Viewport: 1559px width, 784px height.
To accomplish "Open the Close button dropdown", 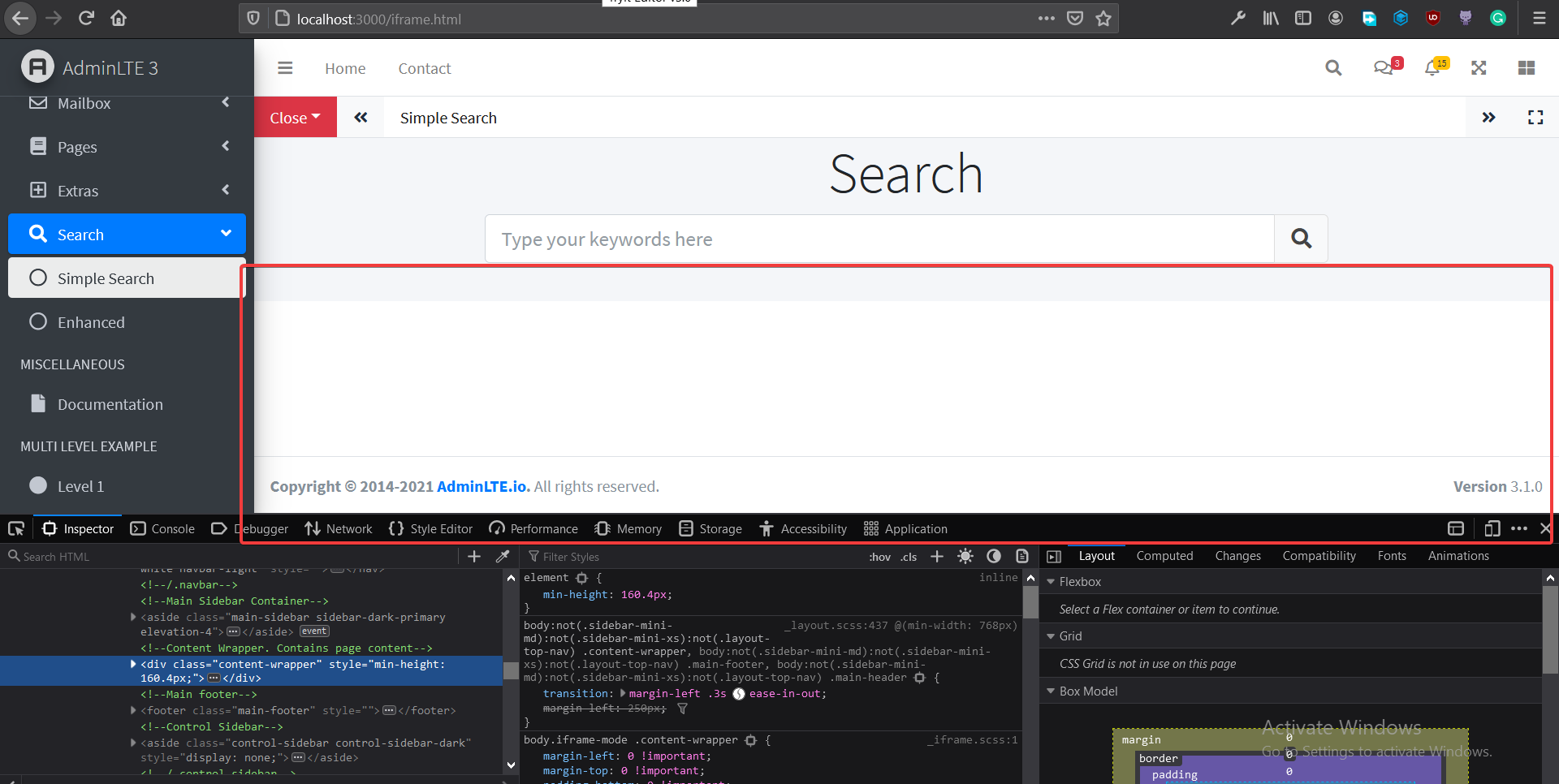I will pos(295,117).
